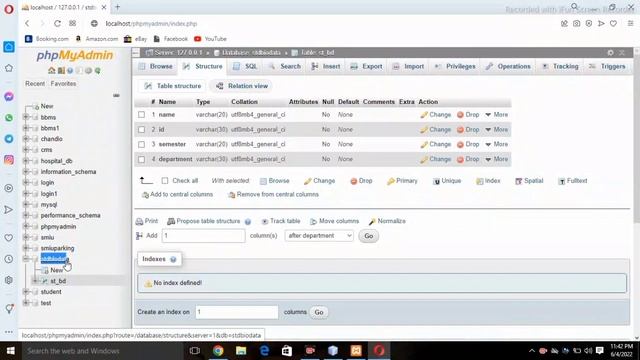Click the Windows Start button
640x360 pixels.
(x=11, y=351)
